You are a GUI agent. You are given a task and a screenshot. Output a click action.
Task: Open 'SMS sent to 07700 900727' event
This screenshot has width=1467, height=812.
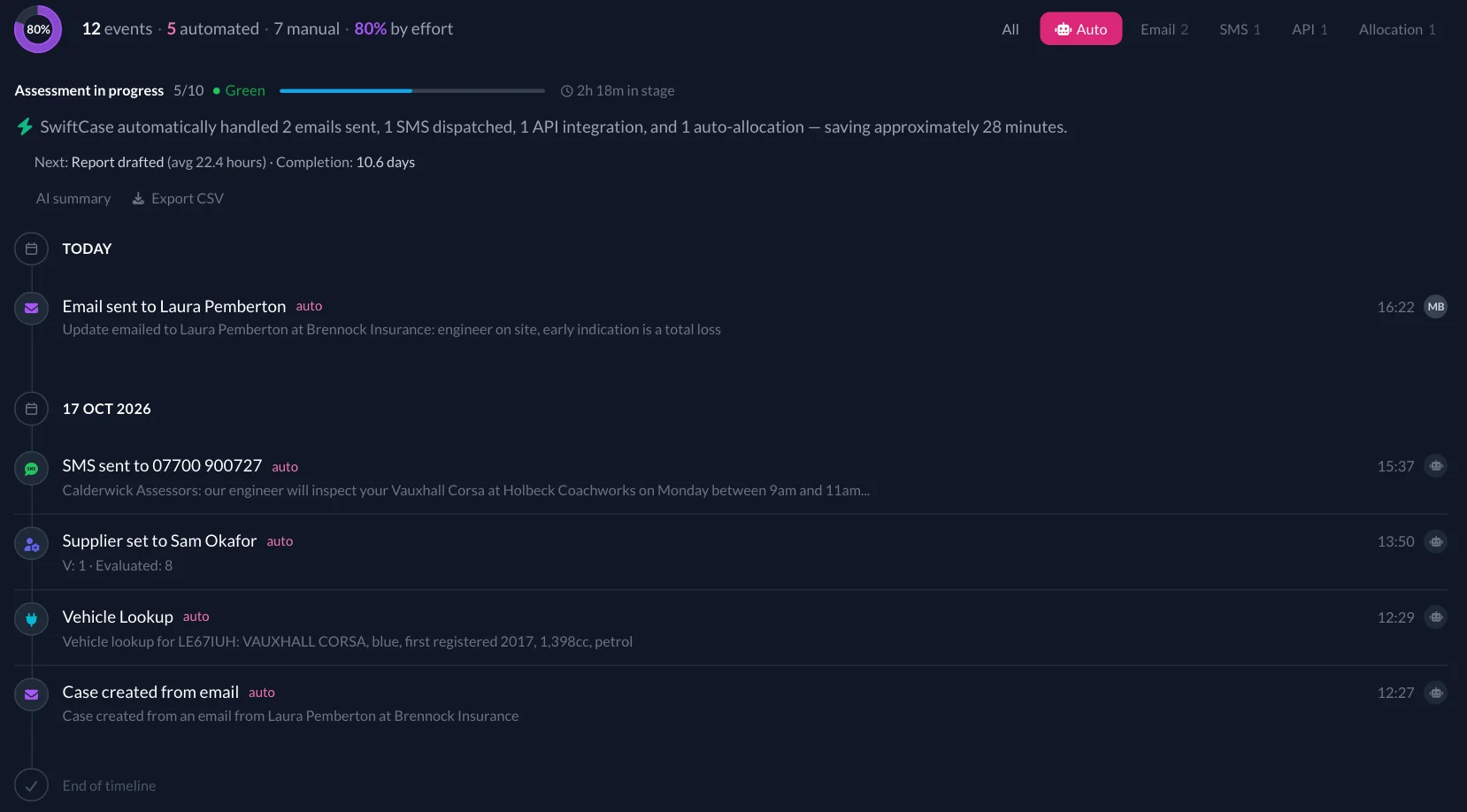[x=162, y=465]
